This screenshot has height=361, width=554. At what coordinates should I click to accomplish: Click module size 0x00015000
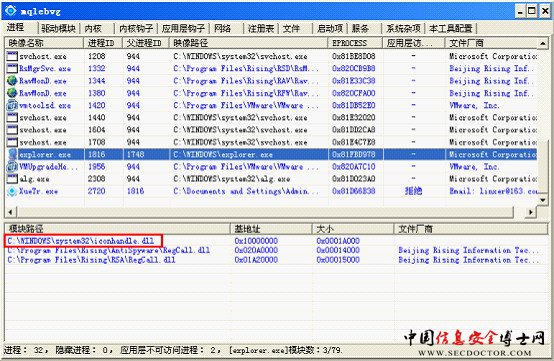click(338, 260)
